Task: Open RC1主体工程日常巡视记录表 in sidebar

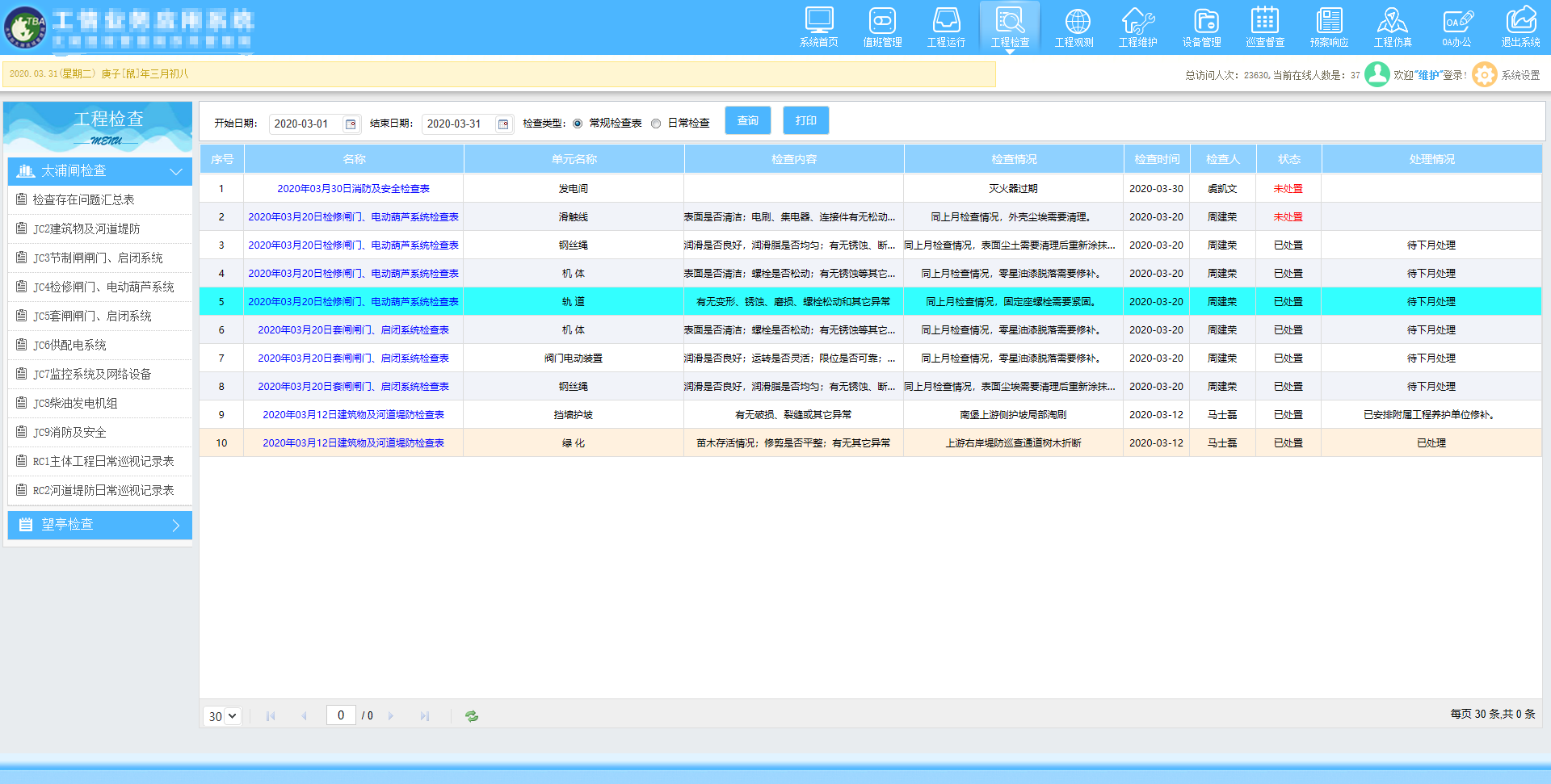Action: click(x=100, y=461)
